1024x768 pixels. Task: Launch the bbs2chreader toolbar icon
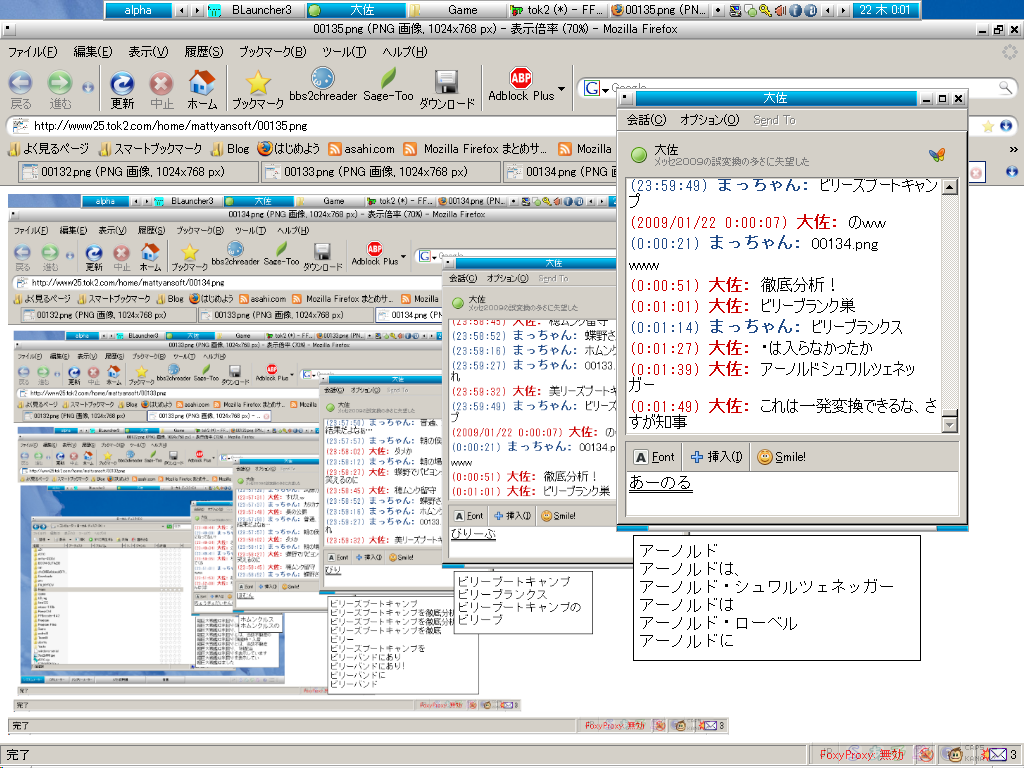point(323,85)
